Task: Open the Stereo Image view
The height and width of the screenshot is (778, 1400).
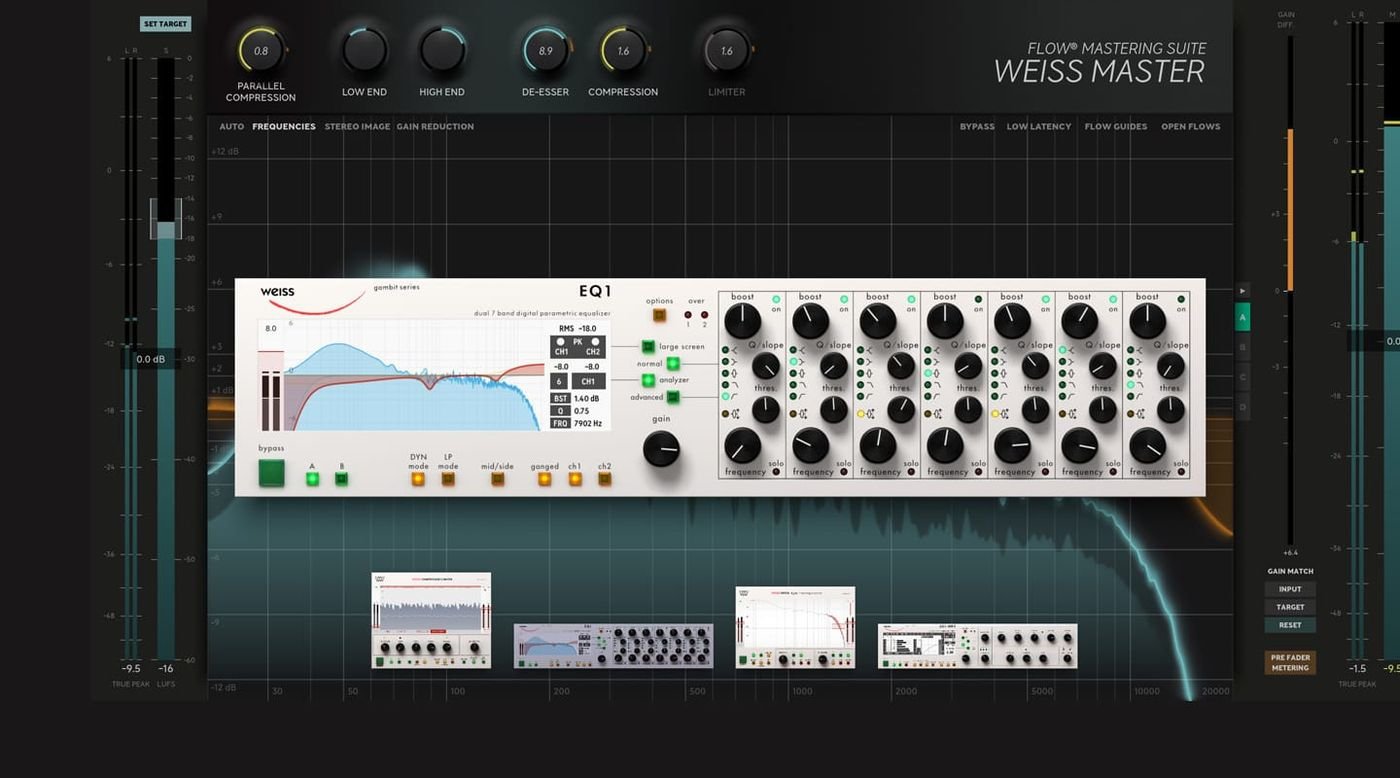Action: [357, 127]
